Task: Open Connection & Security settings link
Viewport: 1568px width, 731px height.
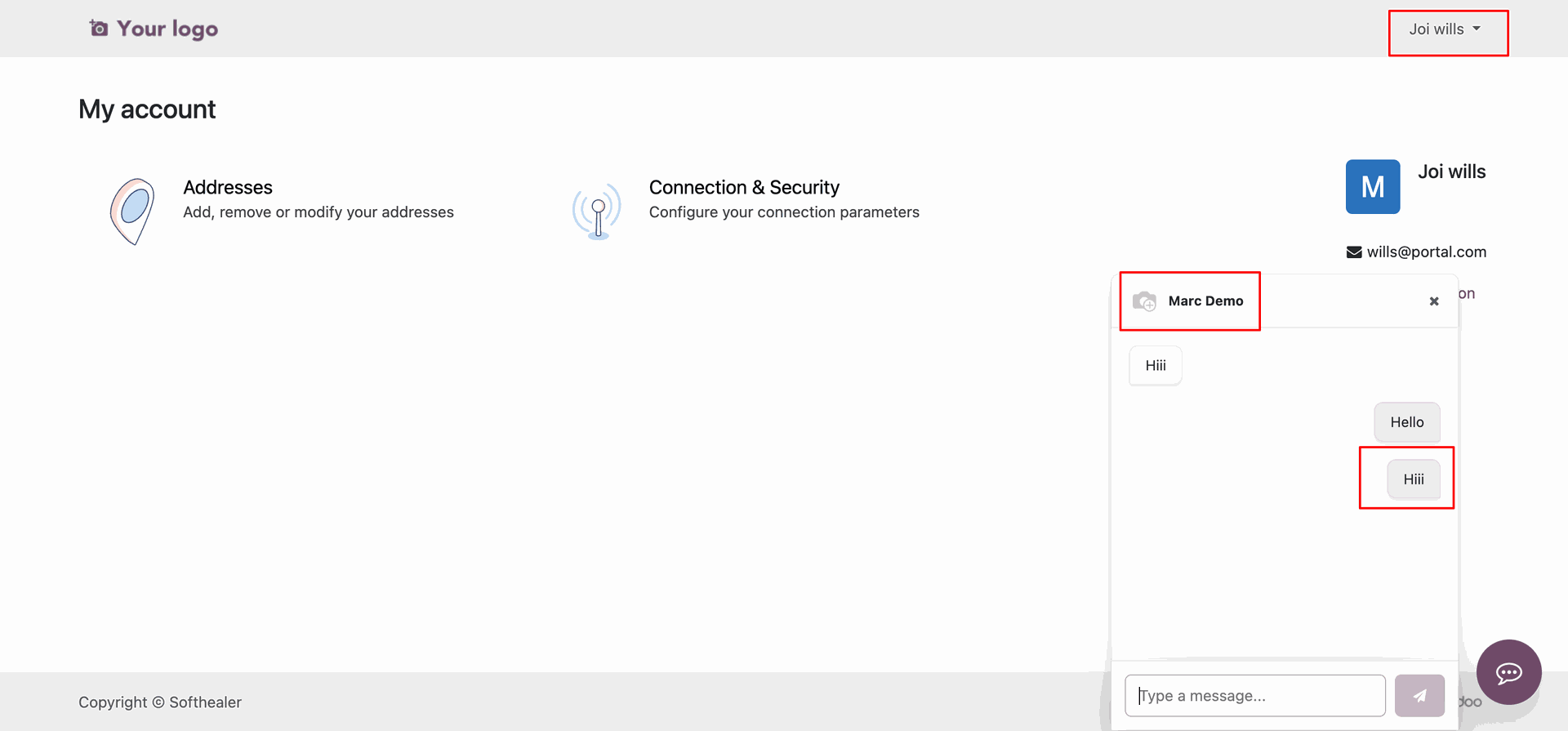Action: click(744, 188)
